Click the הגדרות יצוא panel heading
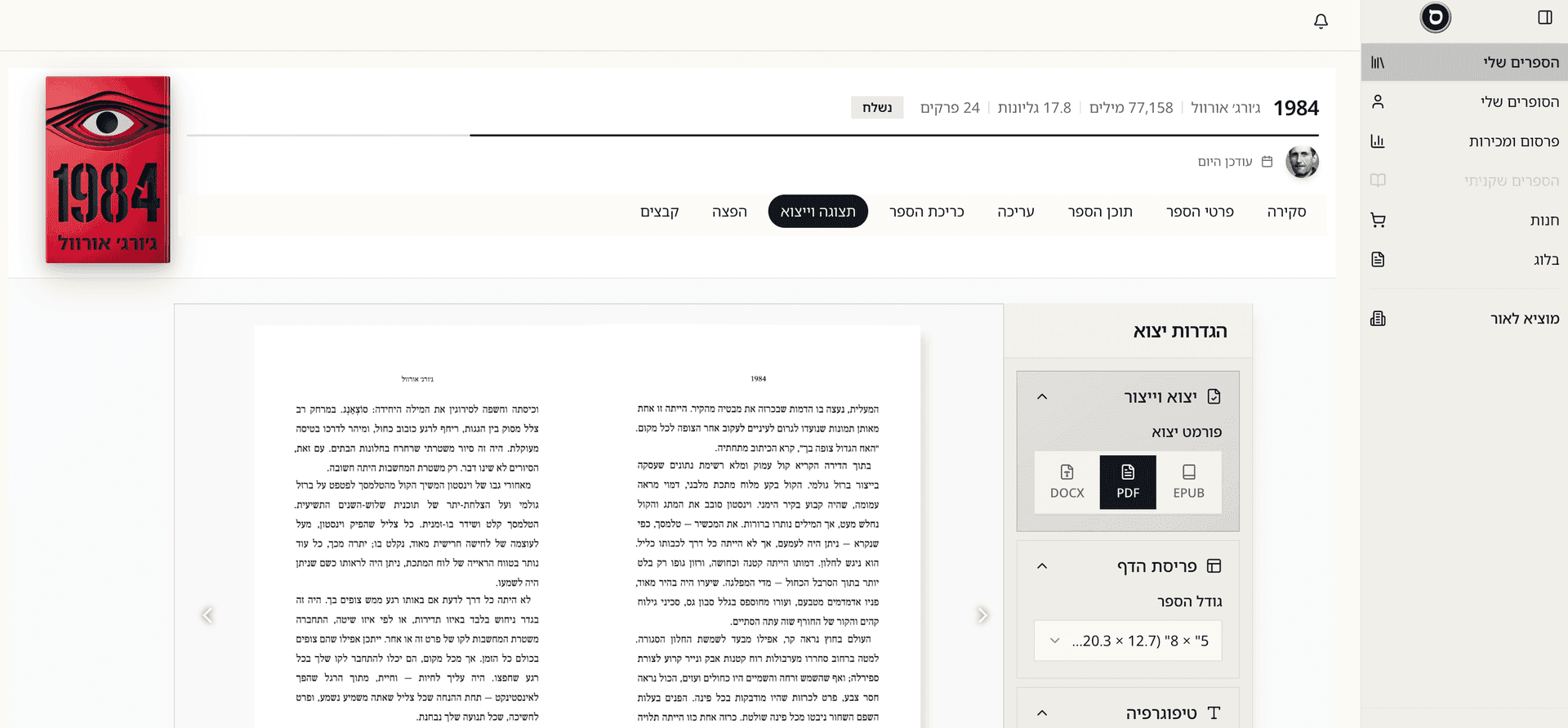The width and height of the screenshot is (1568, 728). (x=1180, y=331)
